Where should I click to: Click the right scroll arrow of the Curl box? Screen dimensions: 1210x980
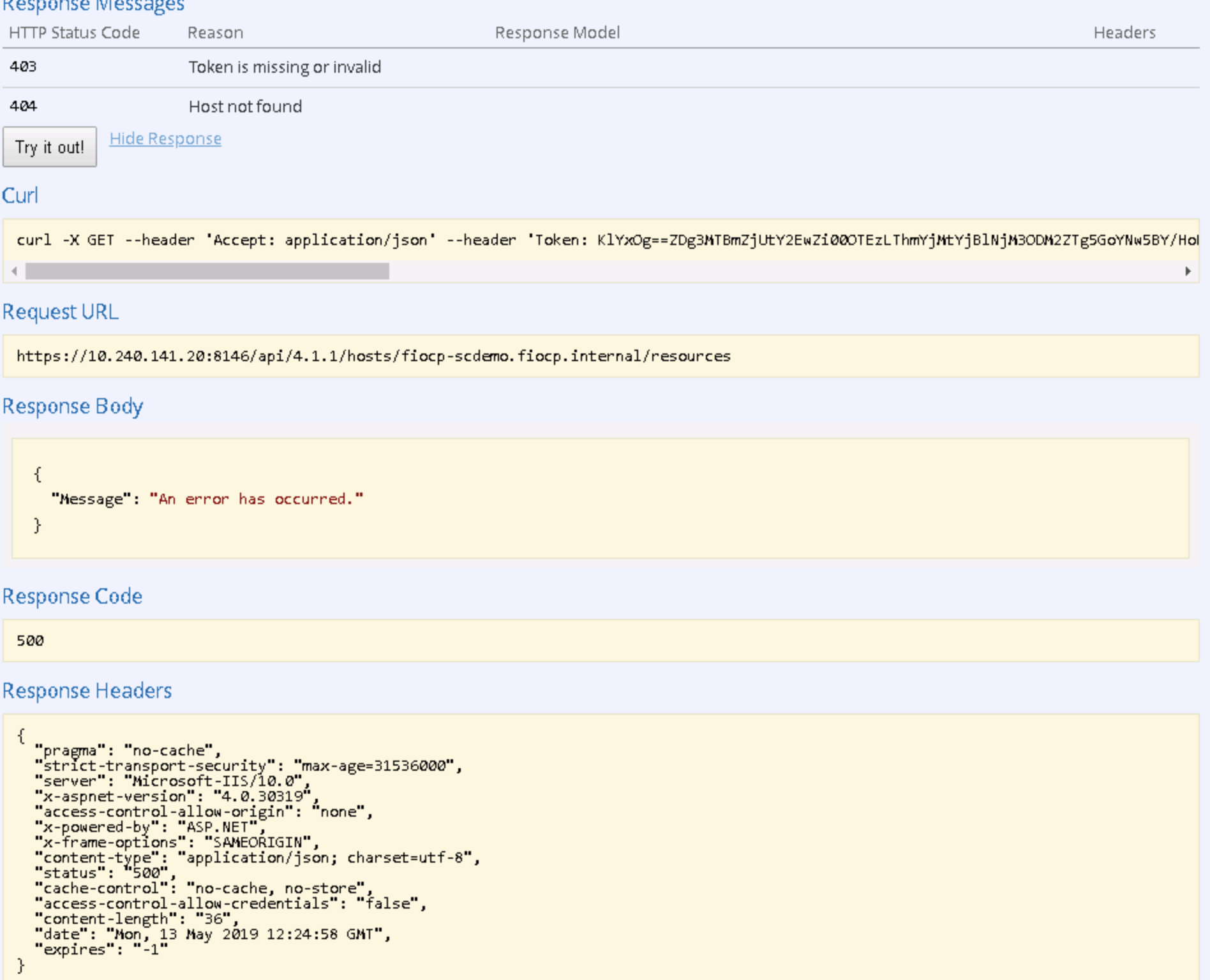[1188, 271]
